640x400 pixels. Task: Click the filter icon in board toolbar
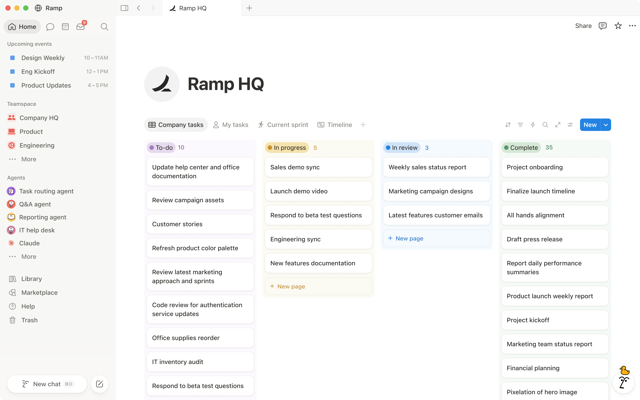pos(520,125)
